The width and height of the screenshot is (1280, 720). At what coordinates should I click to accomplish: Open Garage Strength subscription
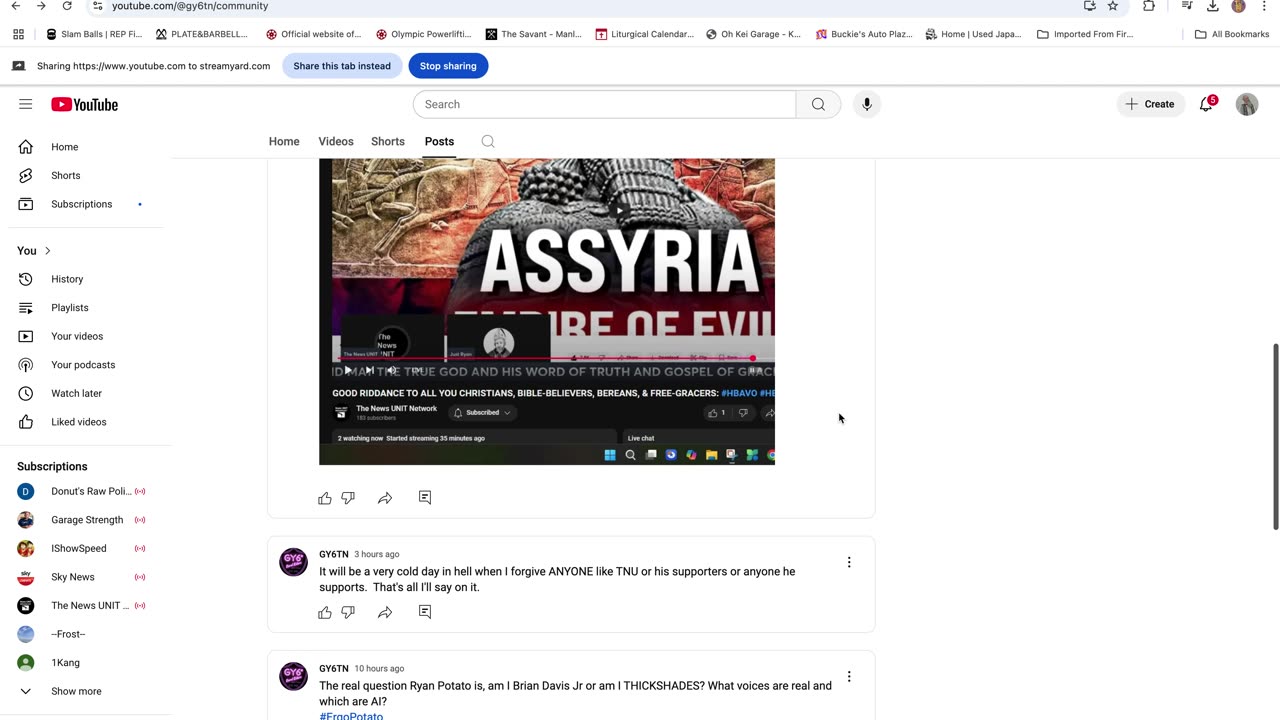[x=86, y=520]
